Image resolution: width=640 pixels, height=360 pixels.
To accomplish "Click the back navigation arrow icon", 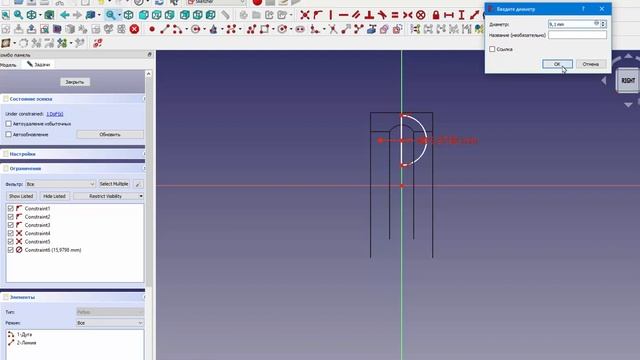I will (x=64, y=15).
